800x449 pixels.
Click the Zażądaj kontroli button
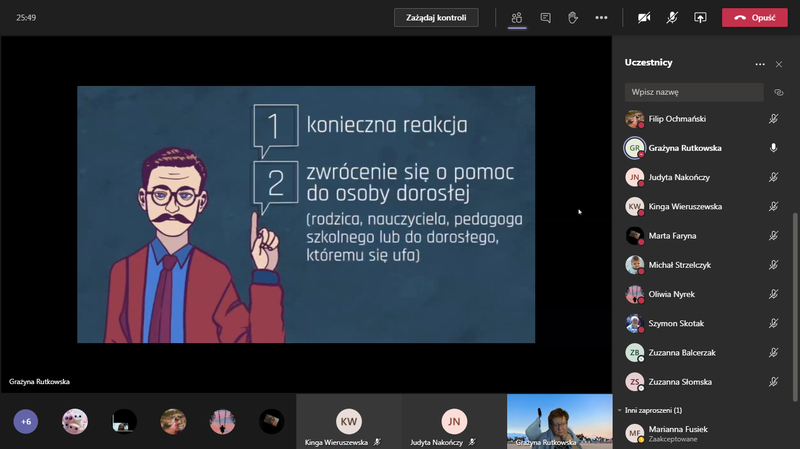[436, 17]
